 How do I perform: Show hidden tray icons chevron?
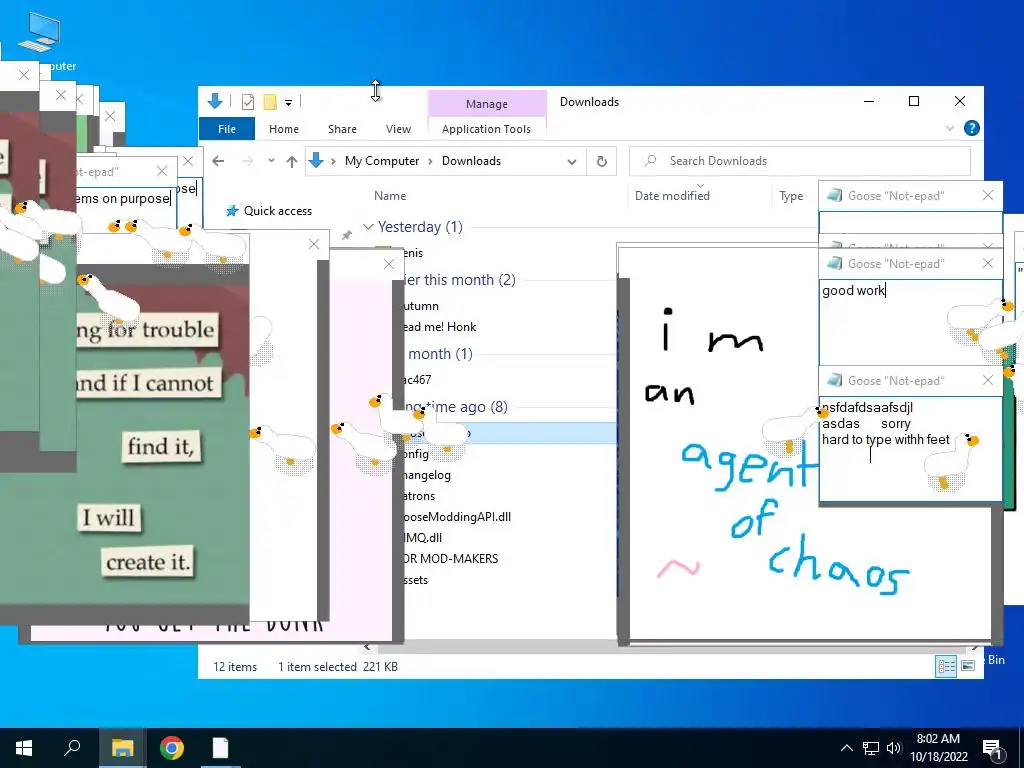tap(846, 748)
